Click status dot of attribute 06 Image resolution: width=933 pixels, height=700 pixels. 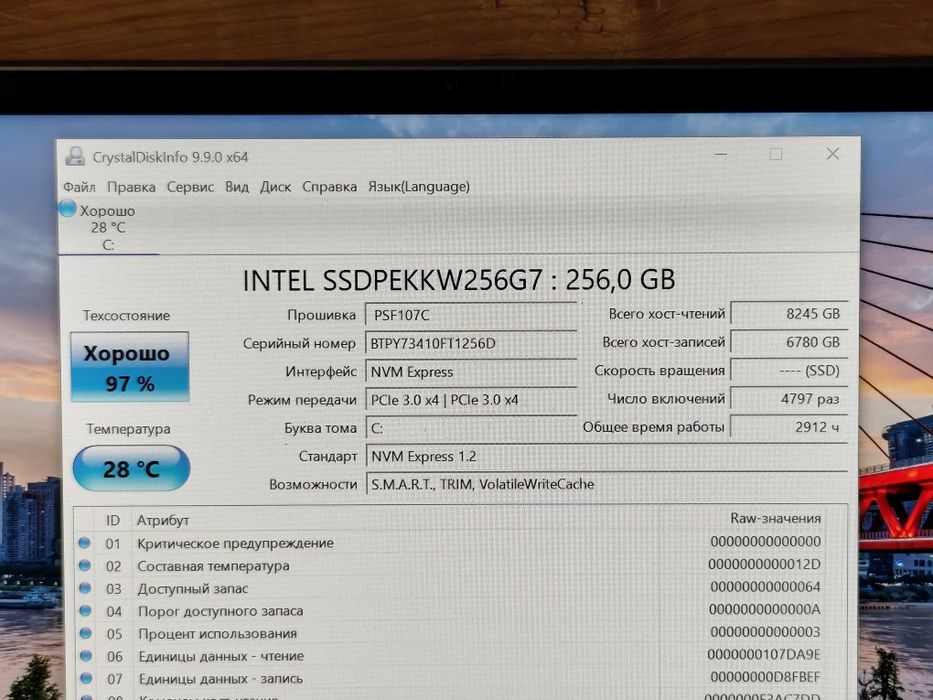point(86,655)
